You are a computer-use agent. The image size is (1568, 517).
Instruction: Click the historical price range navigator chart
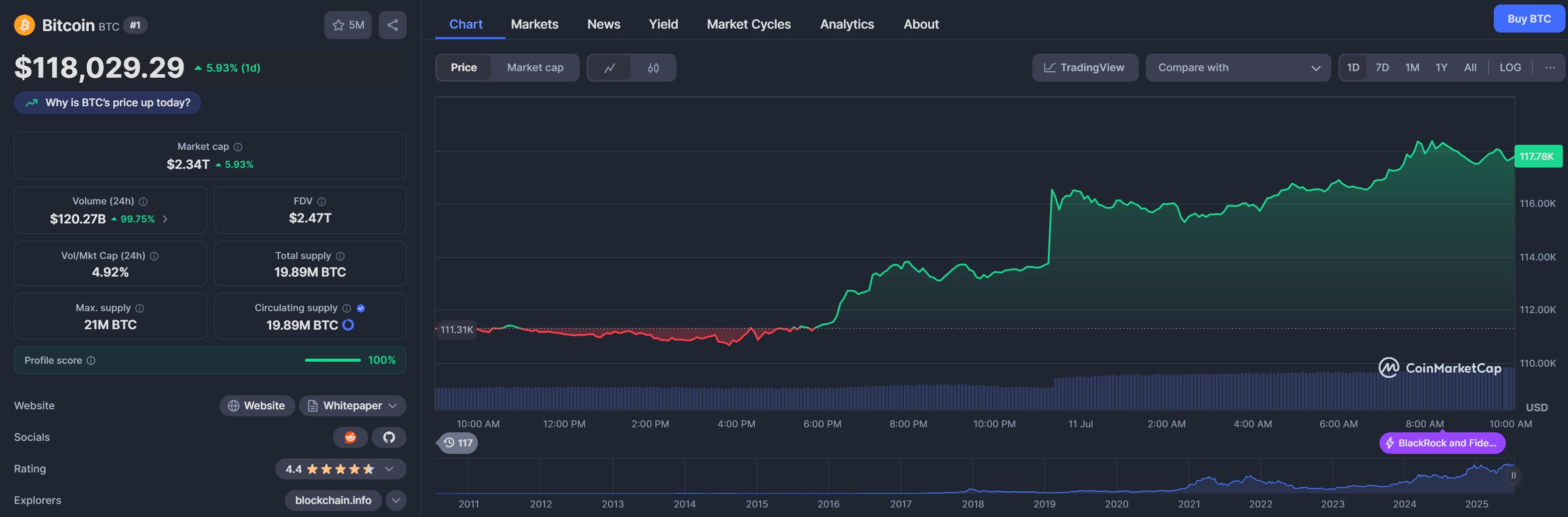974,476
